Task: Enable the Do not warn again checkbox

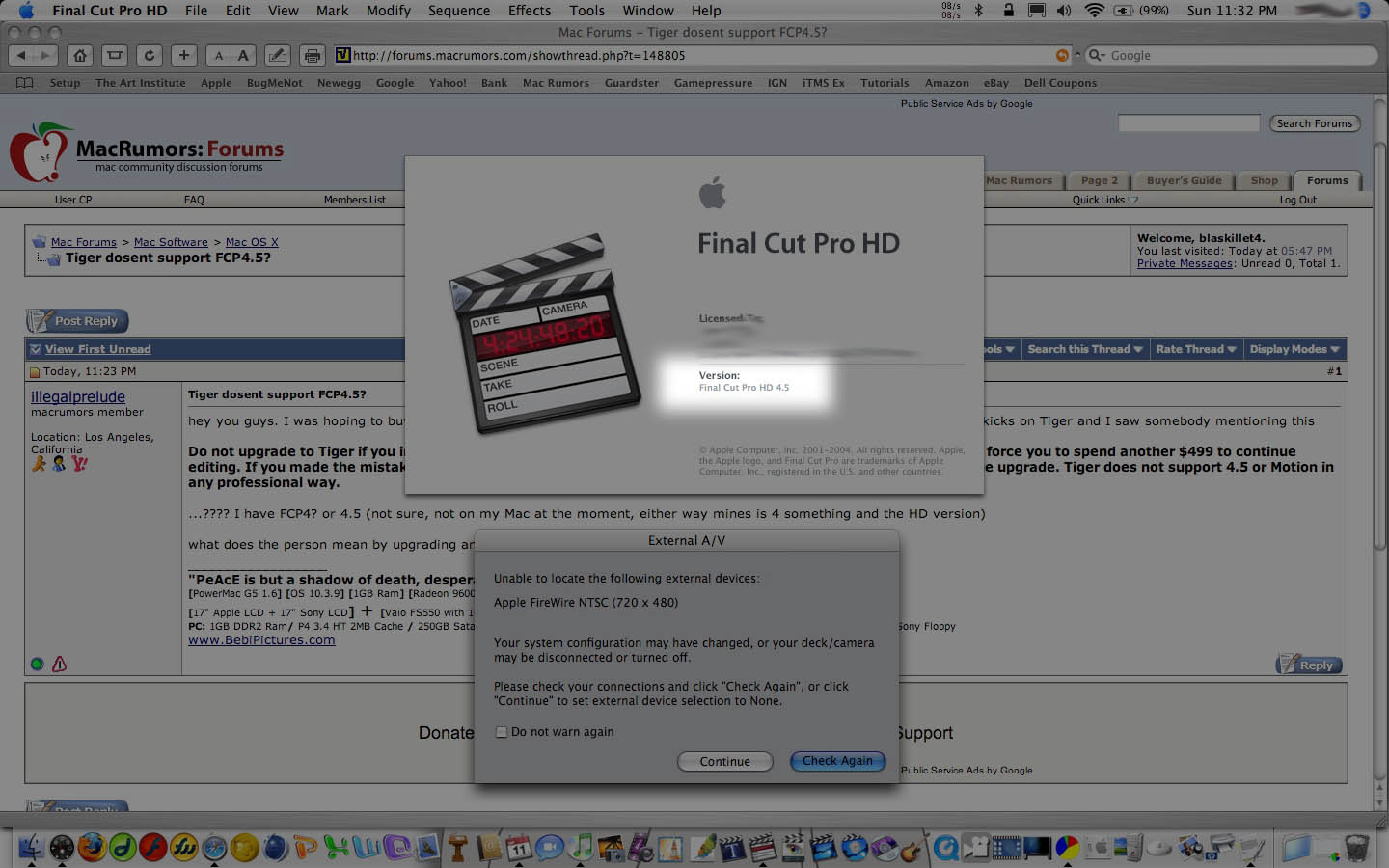Action: (x=502, y=732)
